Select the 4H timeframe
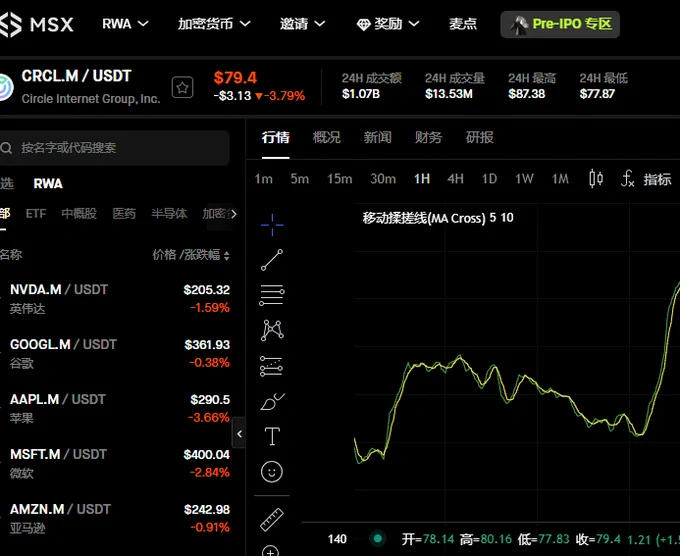This screenshot has width=680, height=556. (455, 179)
